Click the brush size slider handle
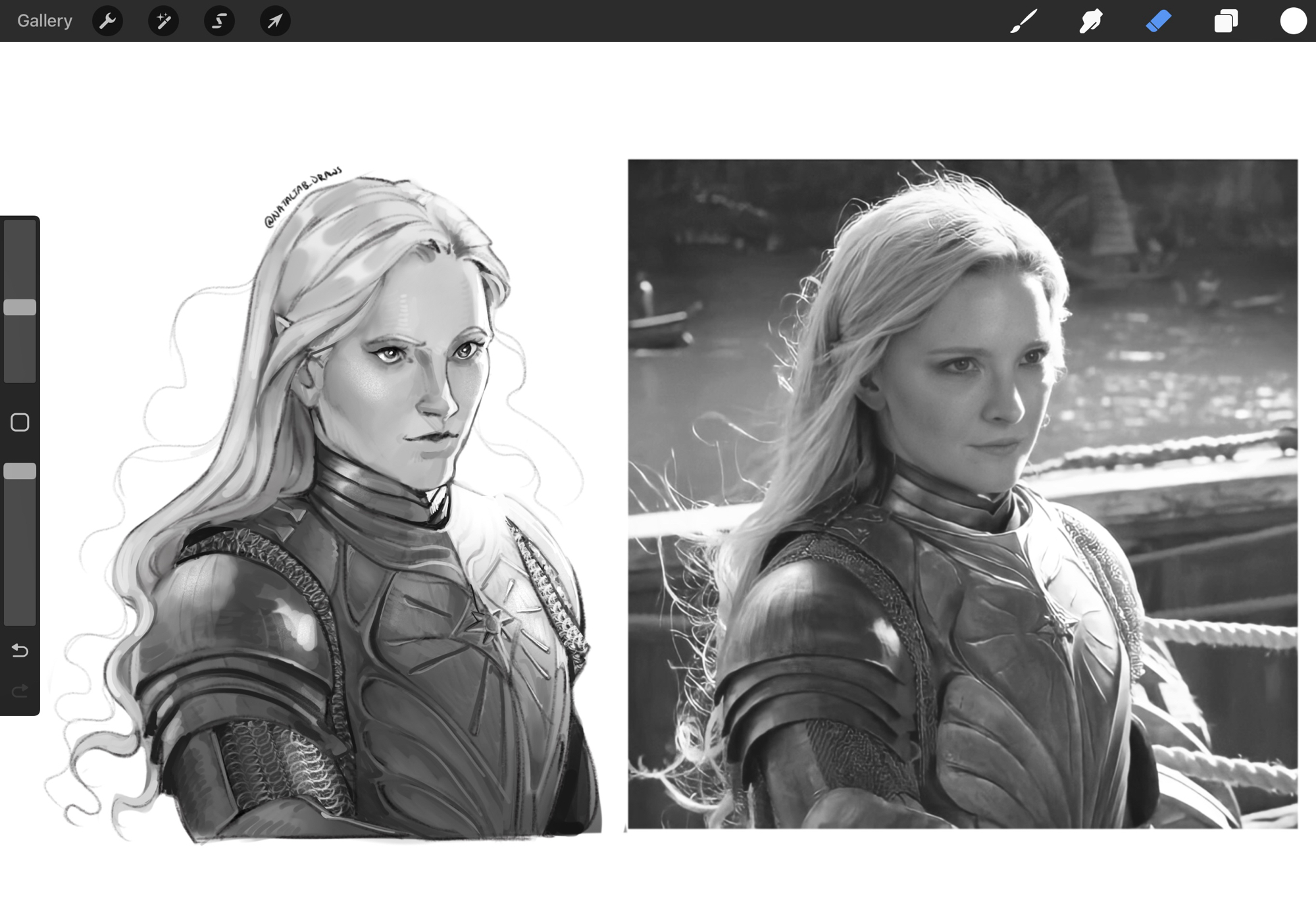The image size is (1316, 918). [20, 307]
